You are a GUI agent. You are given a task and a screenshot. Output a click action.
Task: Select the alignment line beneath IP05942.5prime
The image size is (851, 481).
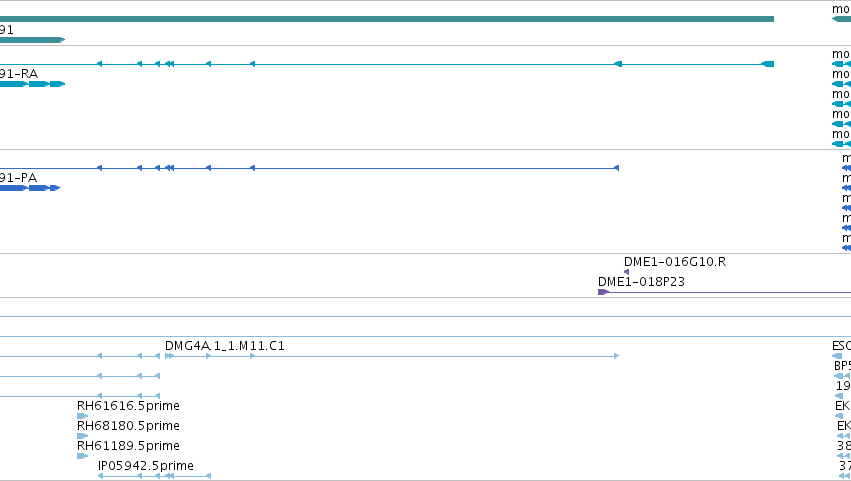tap(154, 476)
